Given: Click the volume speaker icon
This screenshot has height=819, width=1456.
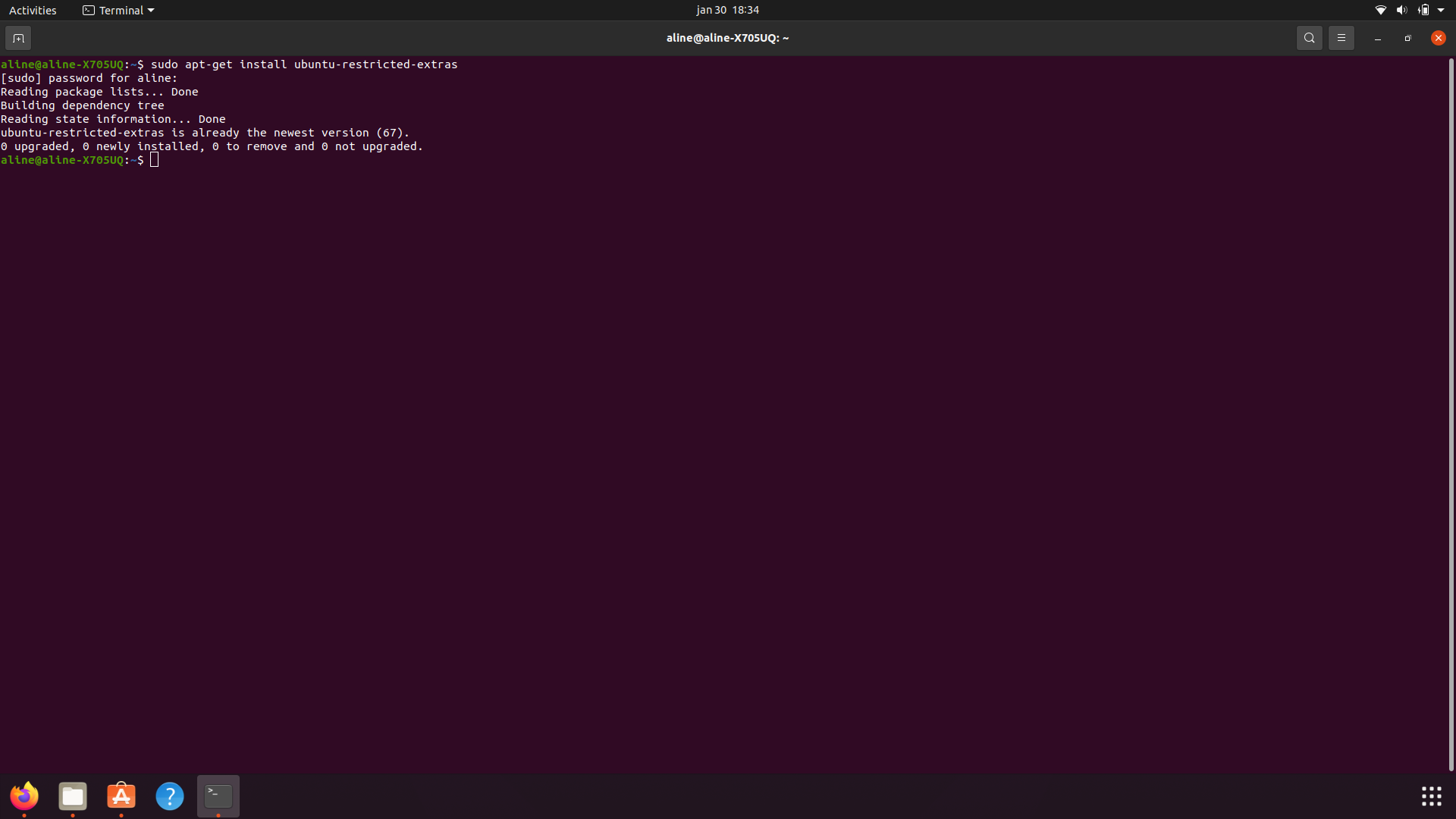Looking at the screenshot, I should [x=1401, y=10].
